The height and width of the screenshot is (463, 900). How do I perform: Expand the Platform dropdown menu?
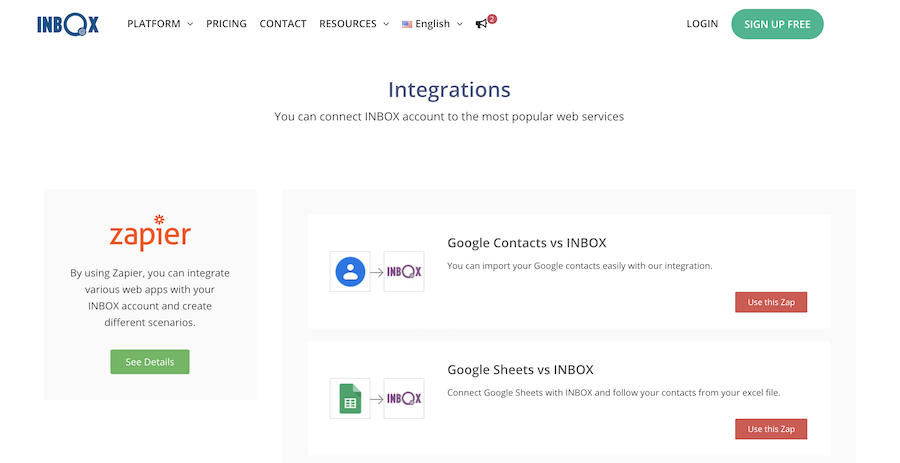pos(160,24)
